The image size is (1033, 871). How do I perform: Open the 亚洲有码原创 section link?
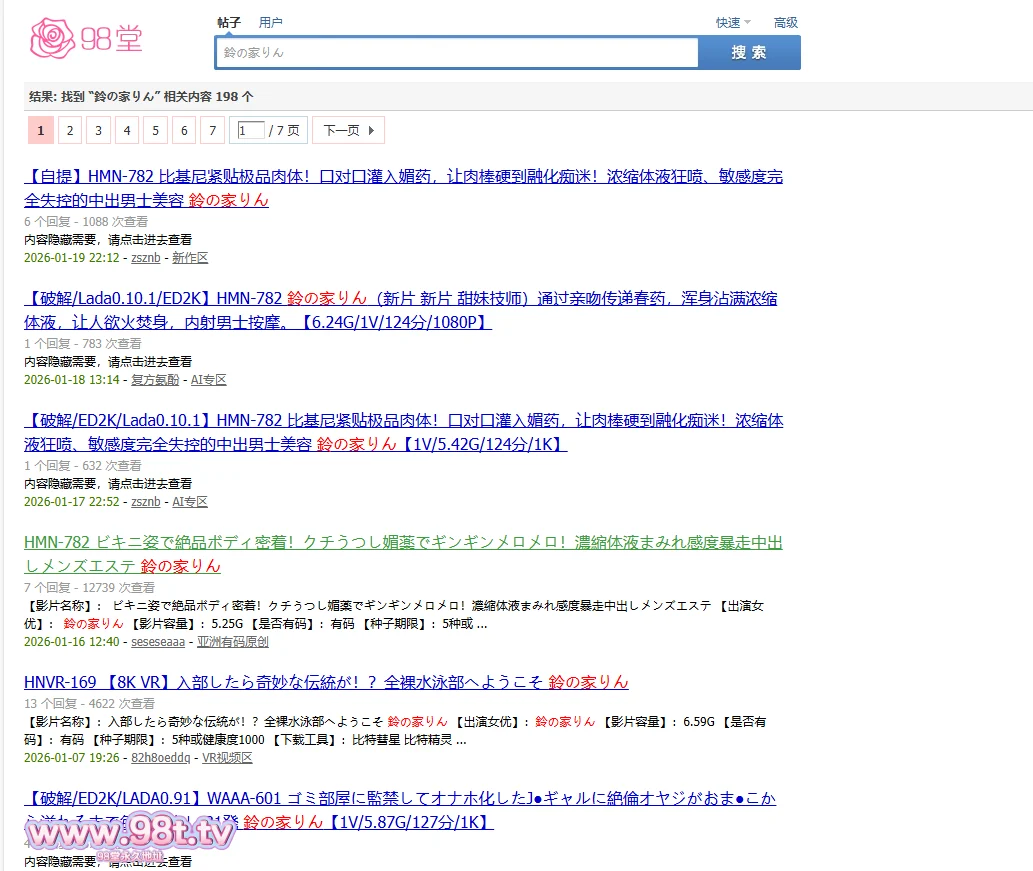click(x=232, y=642)
